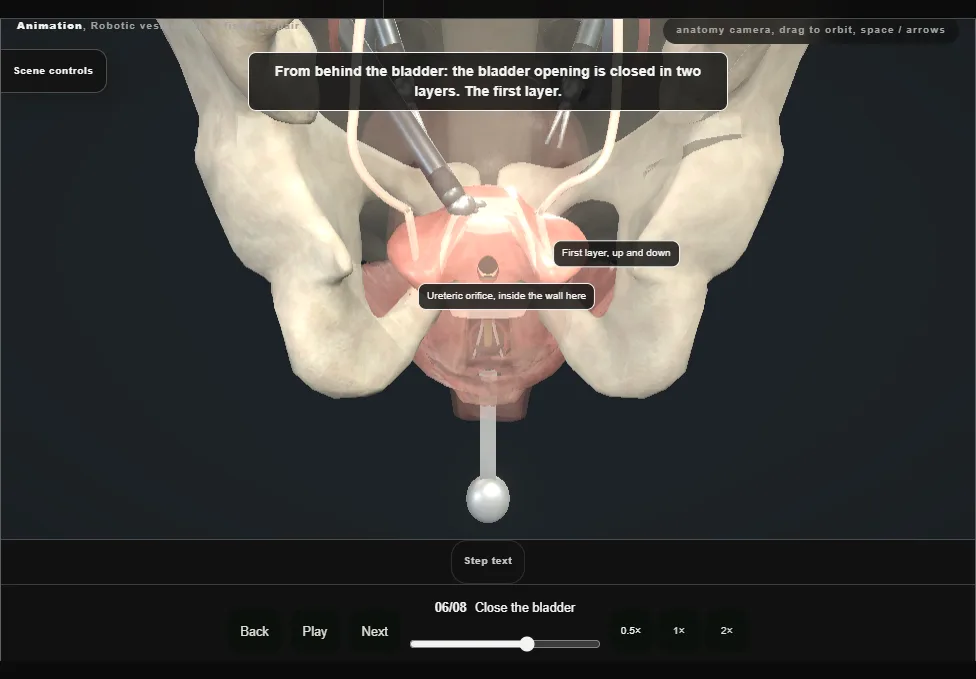
Task: Click the caption about closing the bladder in two layers
Action: click(488, 82)
